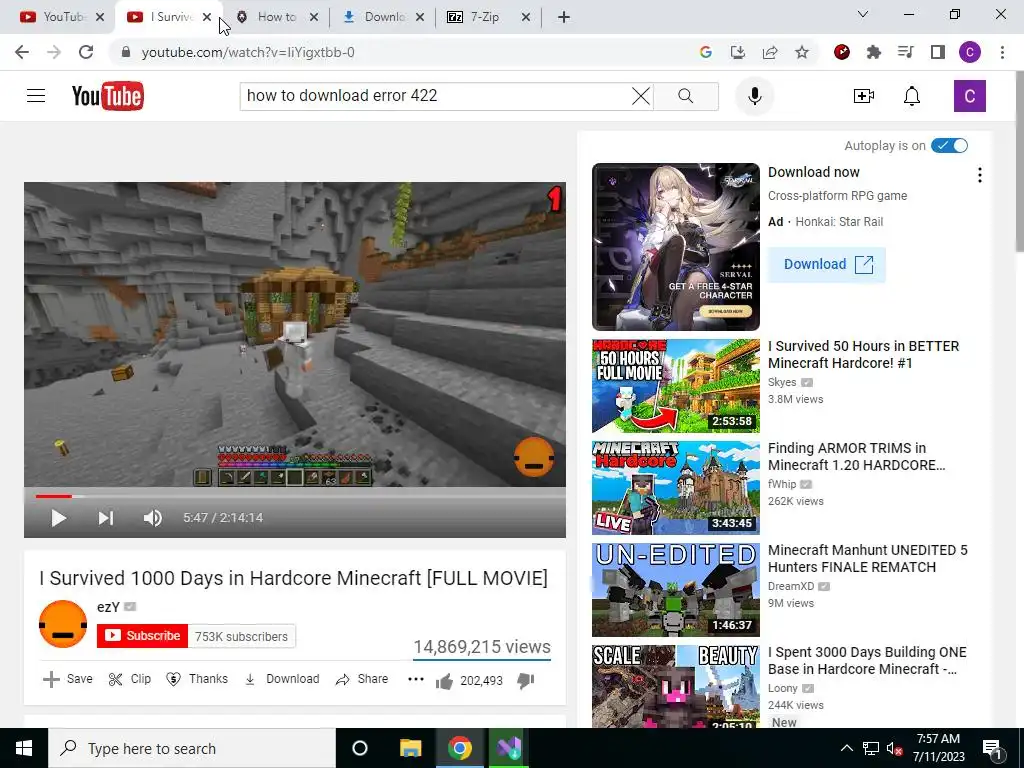Share this video
1024x768 pixels.
point(362,679)
